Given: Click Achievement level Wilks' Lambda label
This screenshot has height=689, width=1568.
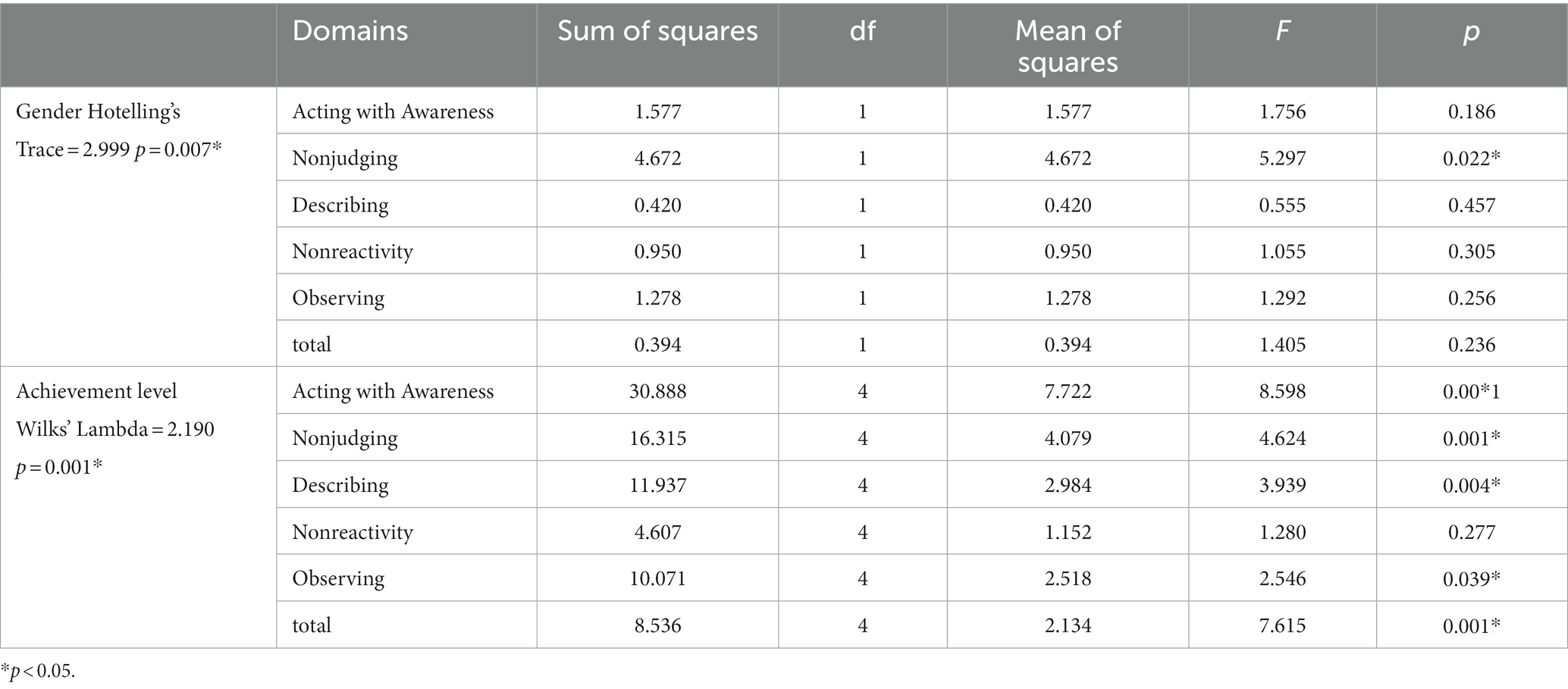Looking at the screenshot, I should point(115,429).
